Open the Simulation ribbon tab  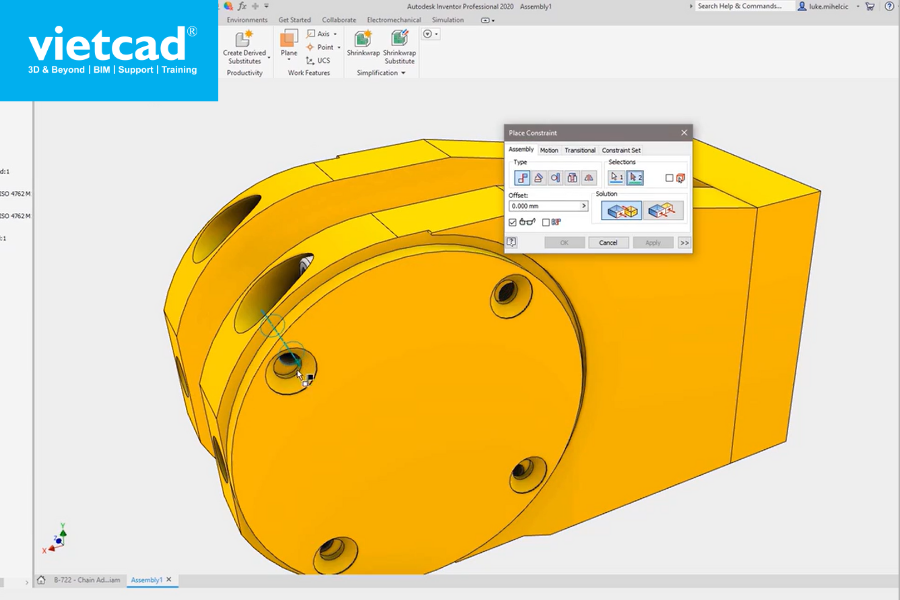pos(448,20)
